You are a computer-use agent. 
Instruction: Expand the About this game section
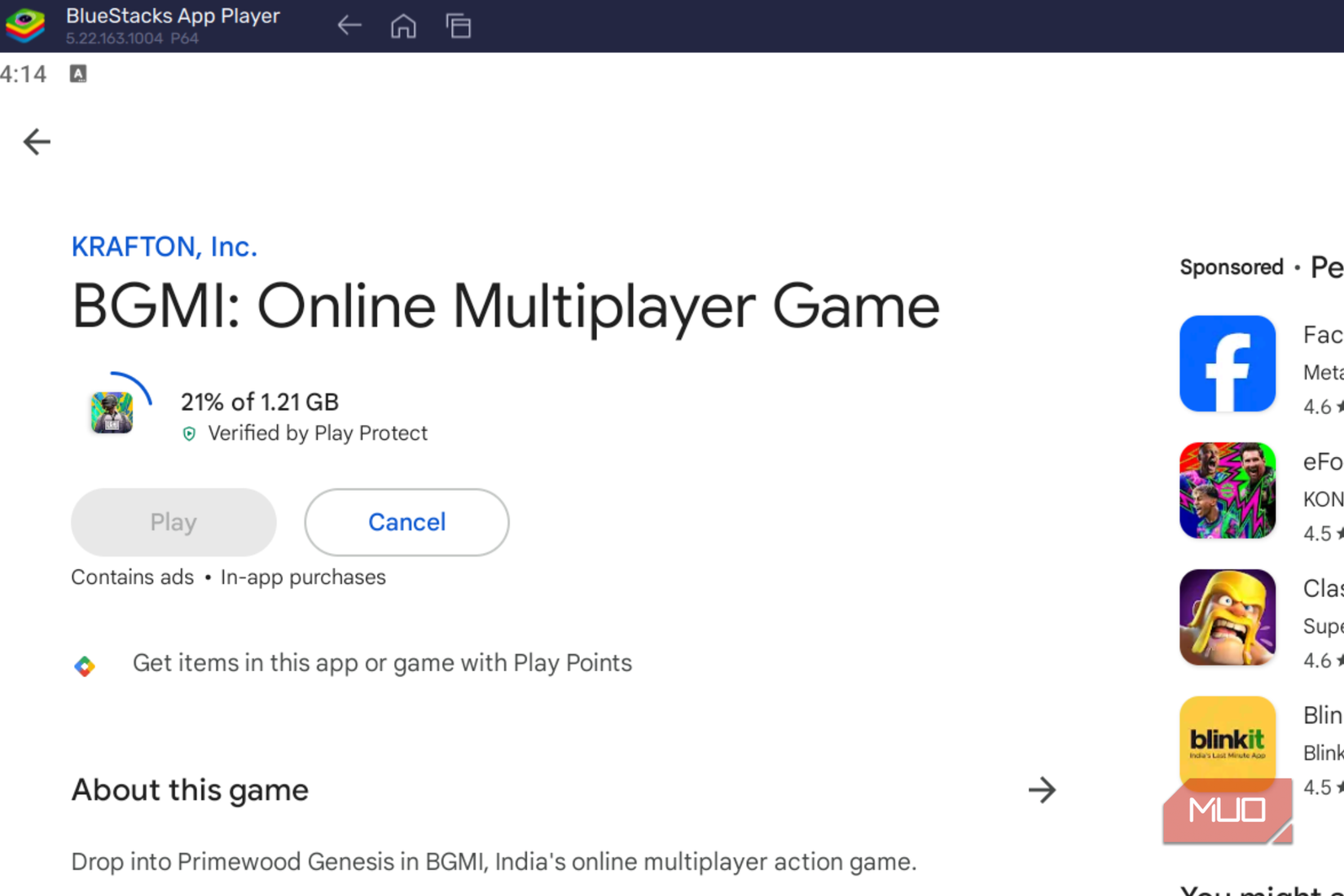coord(1042,789)
